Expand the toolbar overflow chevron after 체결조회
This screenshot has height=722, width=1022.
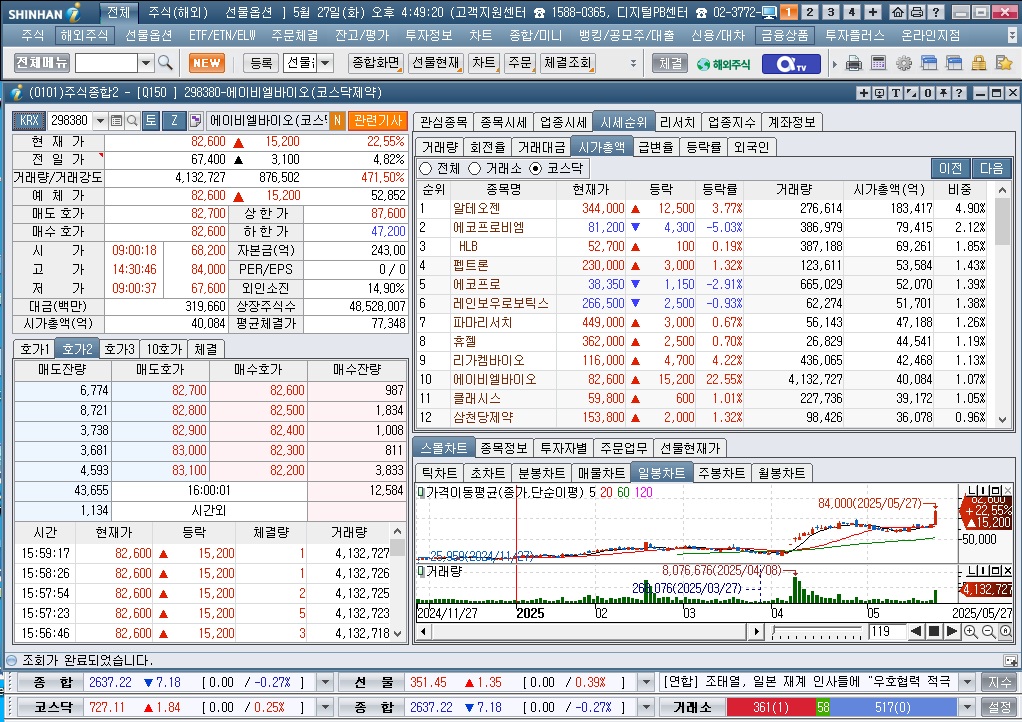click(x=633, y=63)
